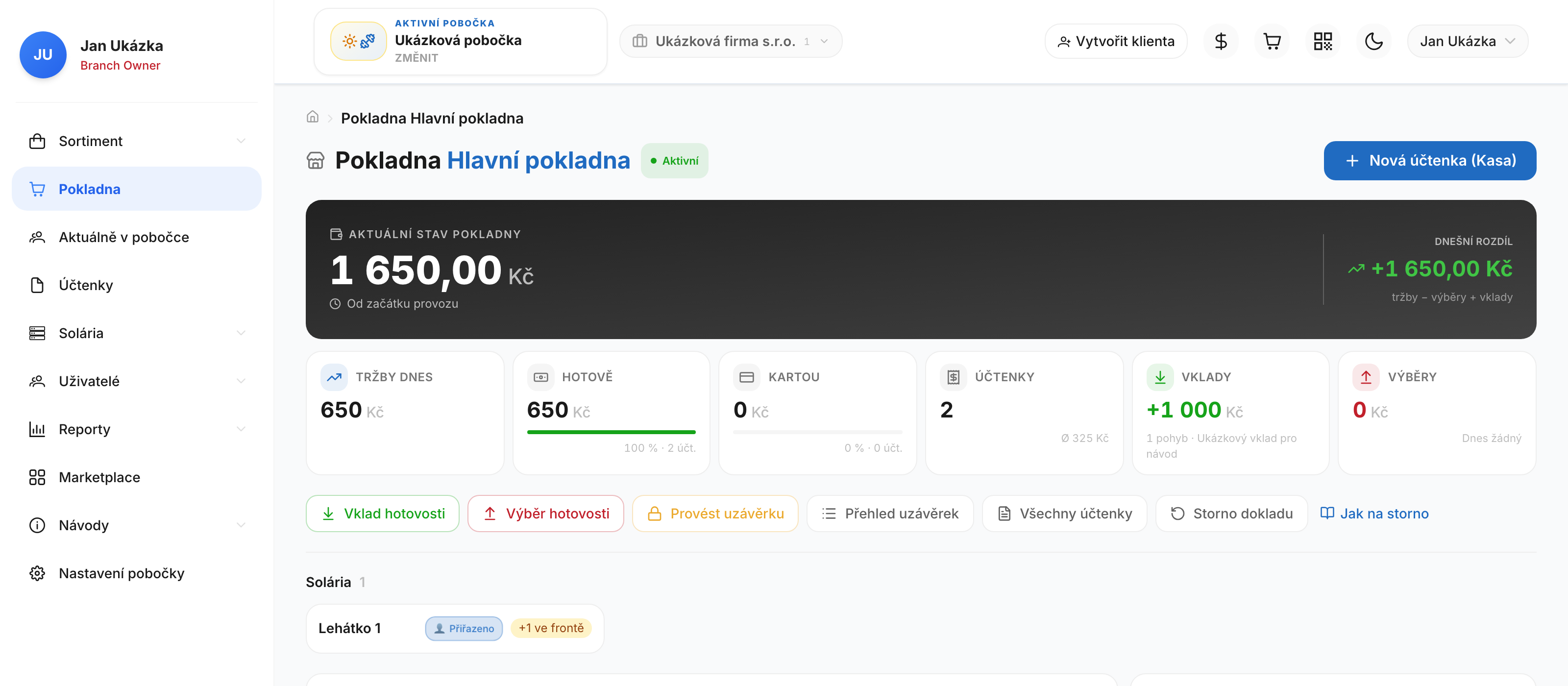Click the store icon beside Pokladna title
1568x686 pixels.
315,161
